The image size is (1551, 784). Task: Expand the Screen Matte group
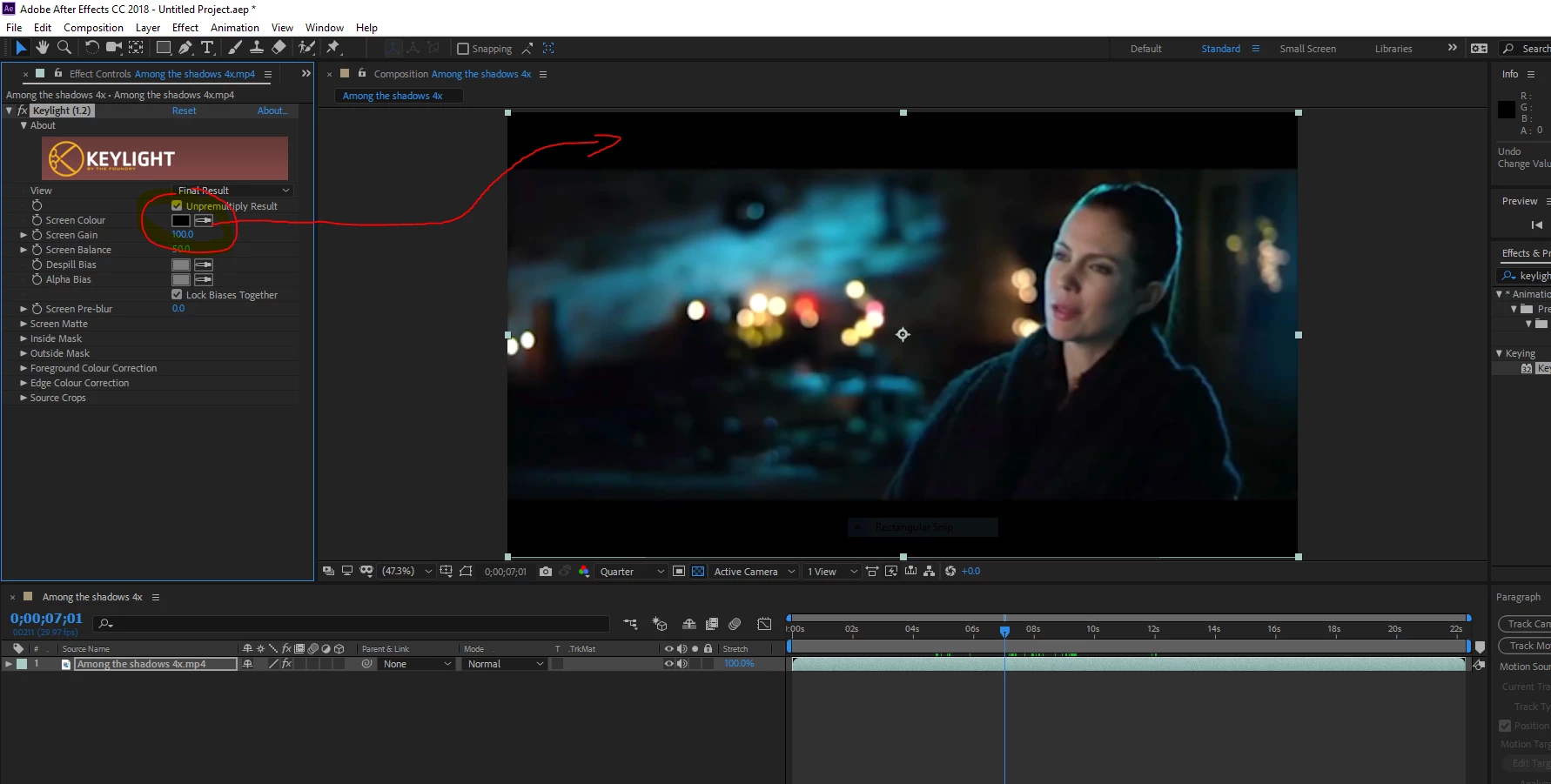(x=23, y=324)
